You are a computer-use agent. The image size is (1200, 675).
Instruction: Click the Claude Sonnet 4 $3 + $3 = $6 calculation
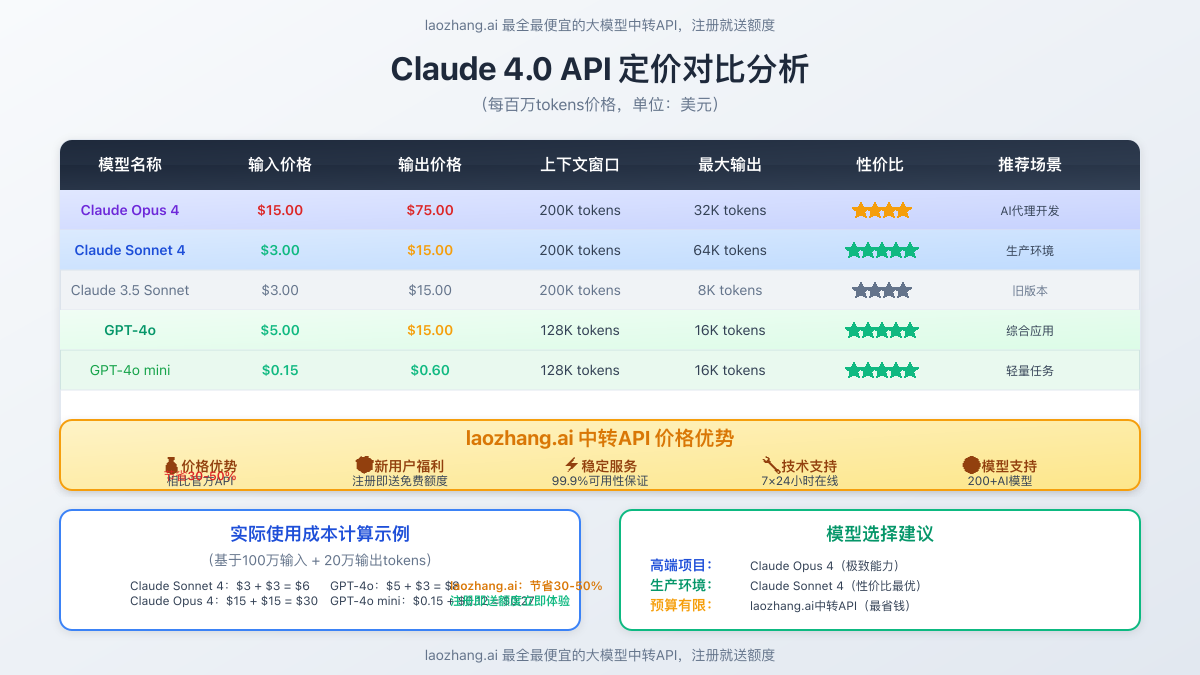(x=219, y=586)
